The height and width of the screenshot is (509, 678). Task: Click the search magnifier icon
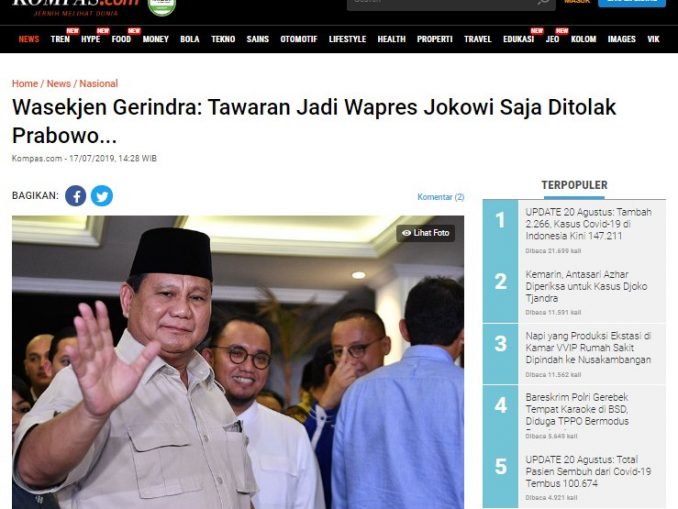click(x=544, y=2)
